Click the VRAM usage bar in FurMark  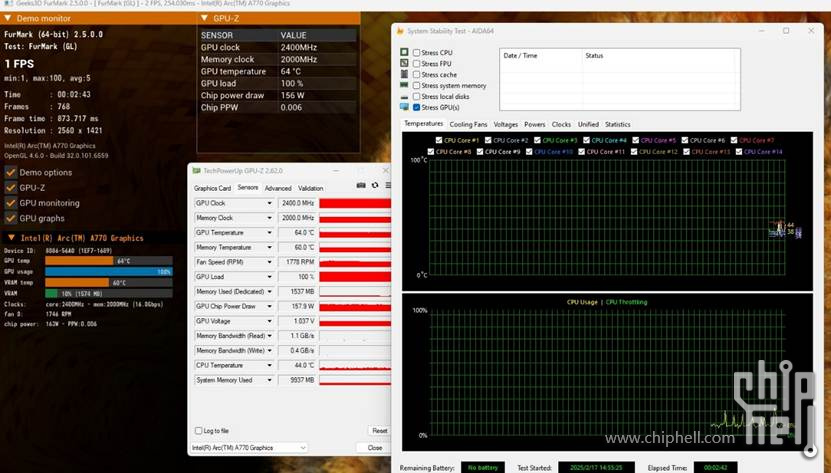pos(109,293)
